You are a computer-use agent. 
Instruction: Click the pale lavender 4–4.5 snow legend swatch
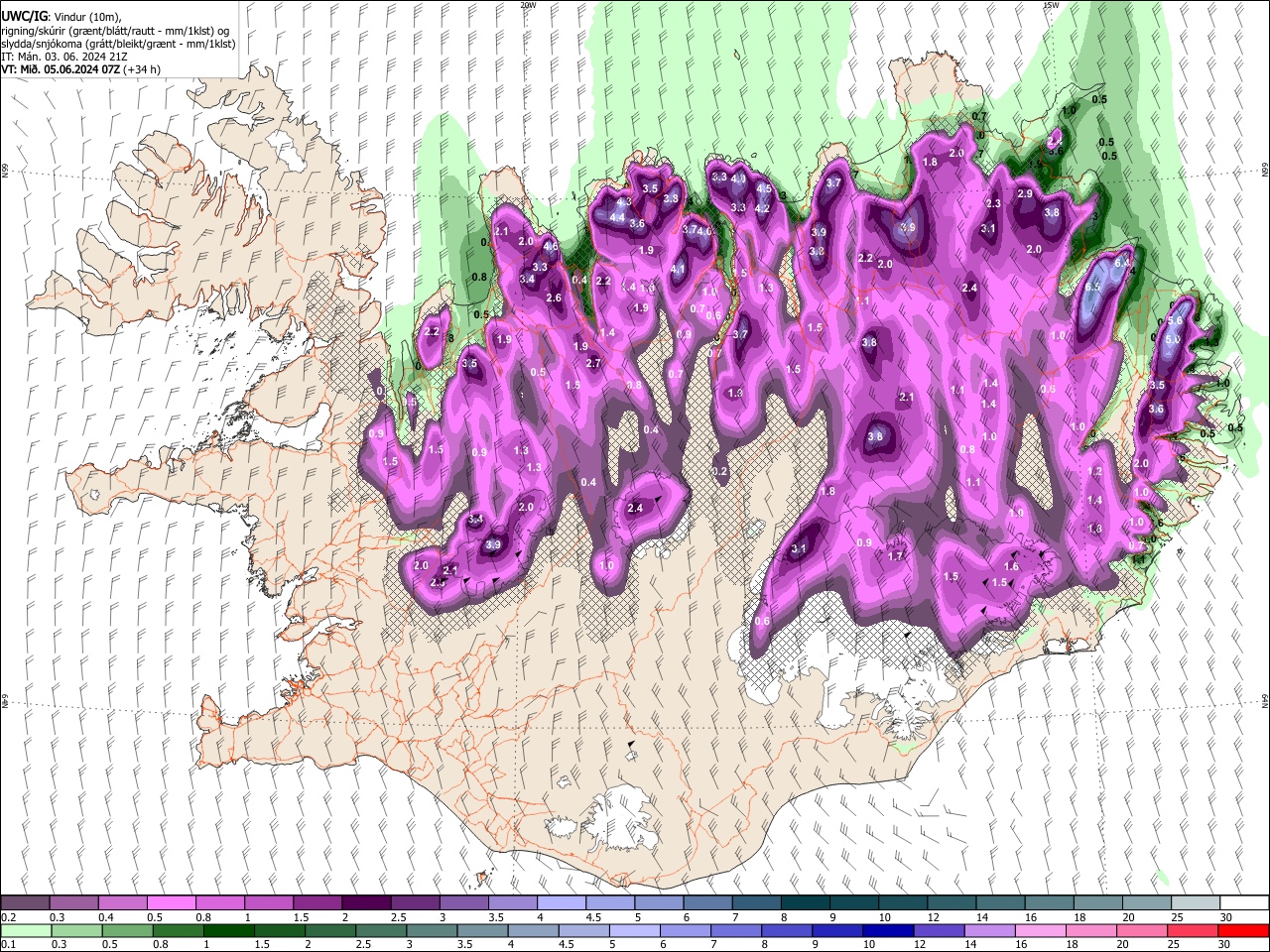[x=563, y=903]
